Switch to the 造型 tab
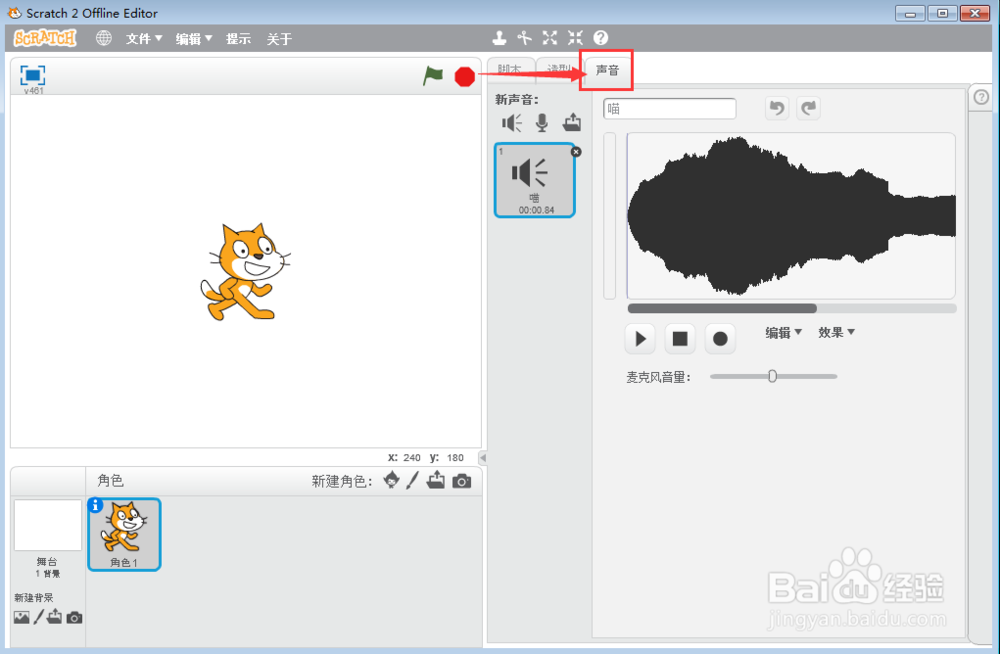Screen dimensions: 1000x654 pyautogui.click(x=559, y=70)
